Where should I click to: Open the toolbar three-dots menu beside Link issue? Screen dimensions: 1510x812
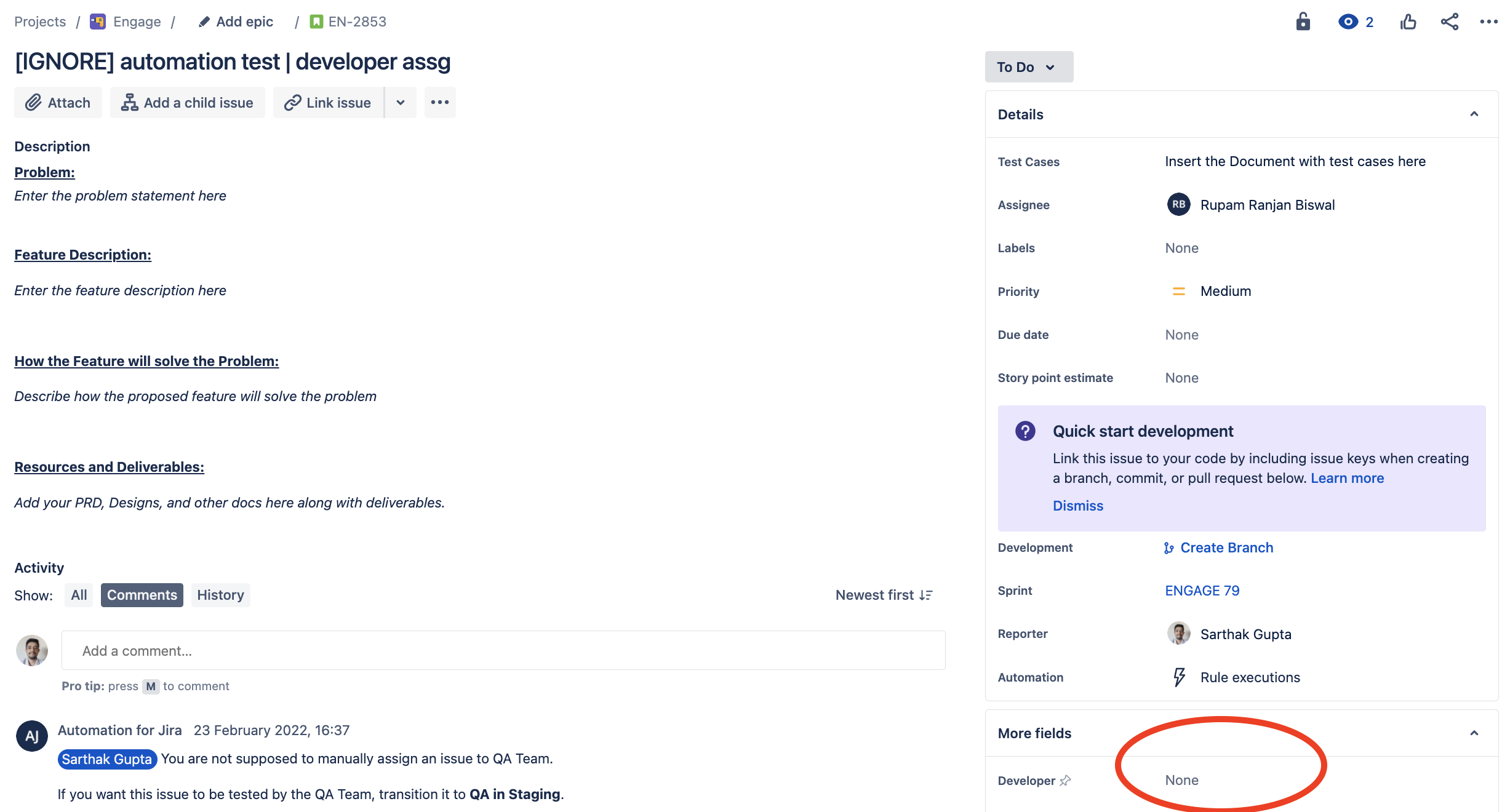pos(440,102)
